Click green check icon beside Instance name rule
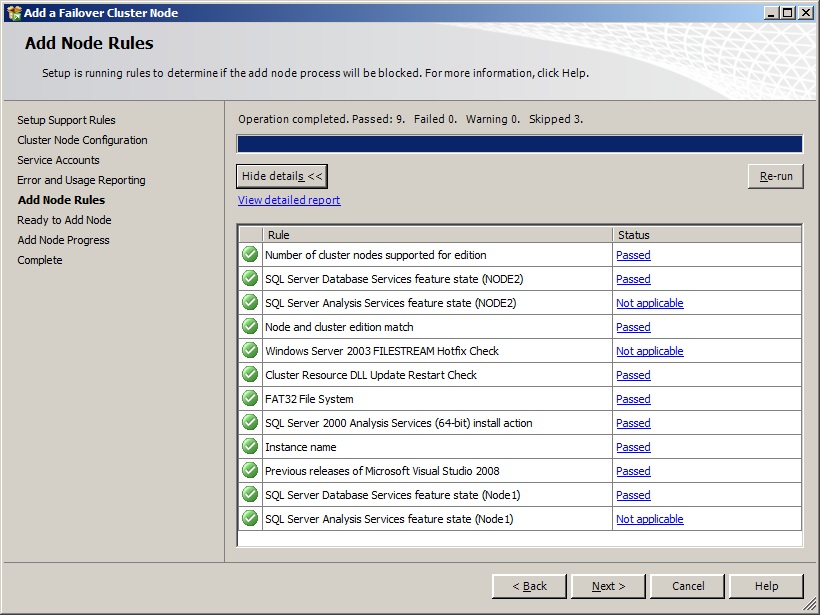Viewport: 820px width, 615px height. click(x=250, y=447)
